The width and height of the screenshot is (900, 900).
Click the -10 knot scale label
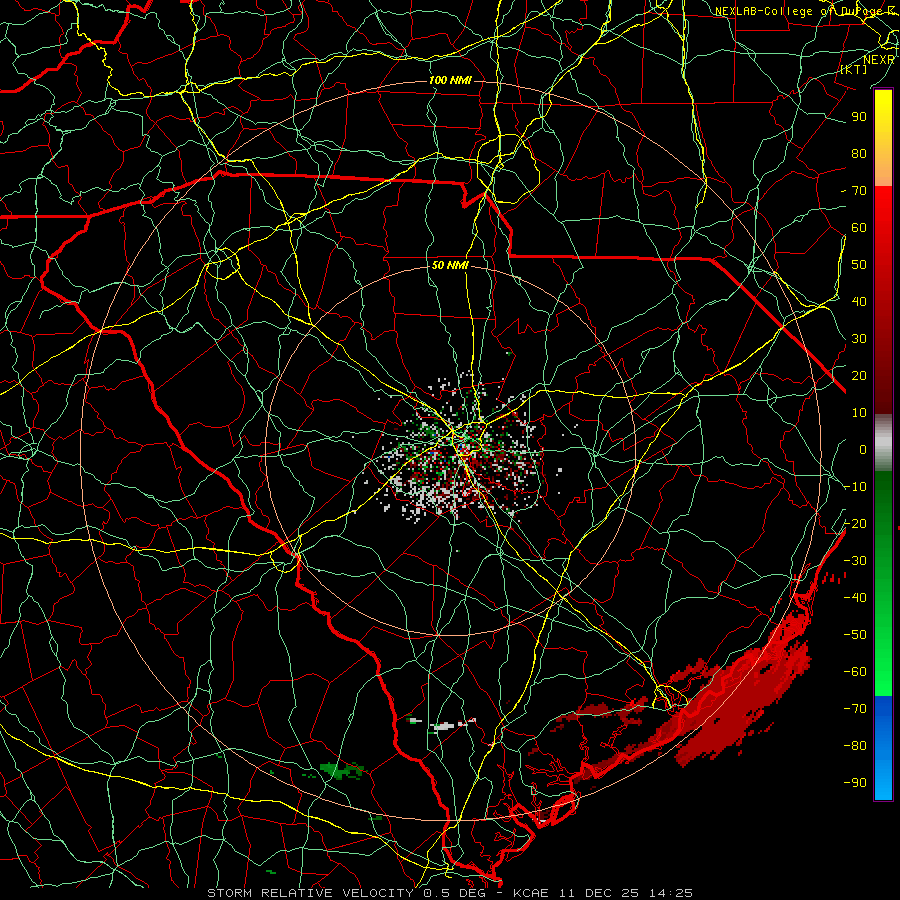[855, 487]
